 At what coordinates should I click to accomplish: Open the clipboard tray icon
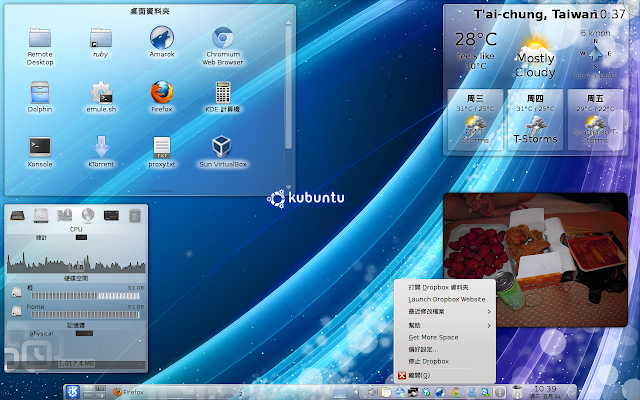pyautogui.click(x=386, y=392)
